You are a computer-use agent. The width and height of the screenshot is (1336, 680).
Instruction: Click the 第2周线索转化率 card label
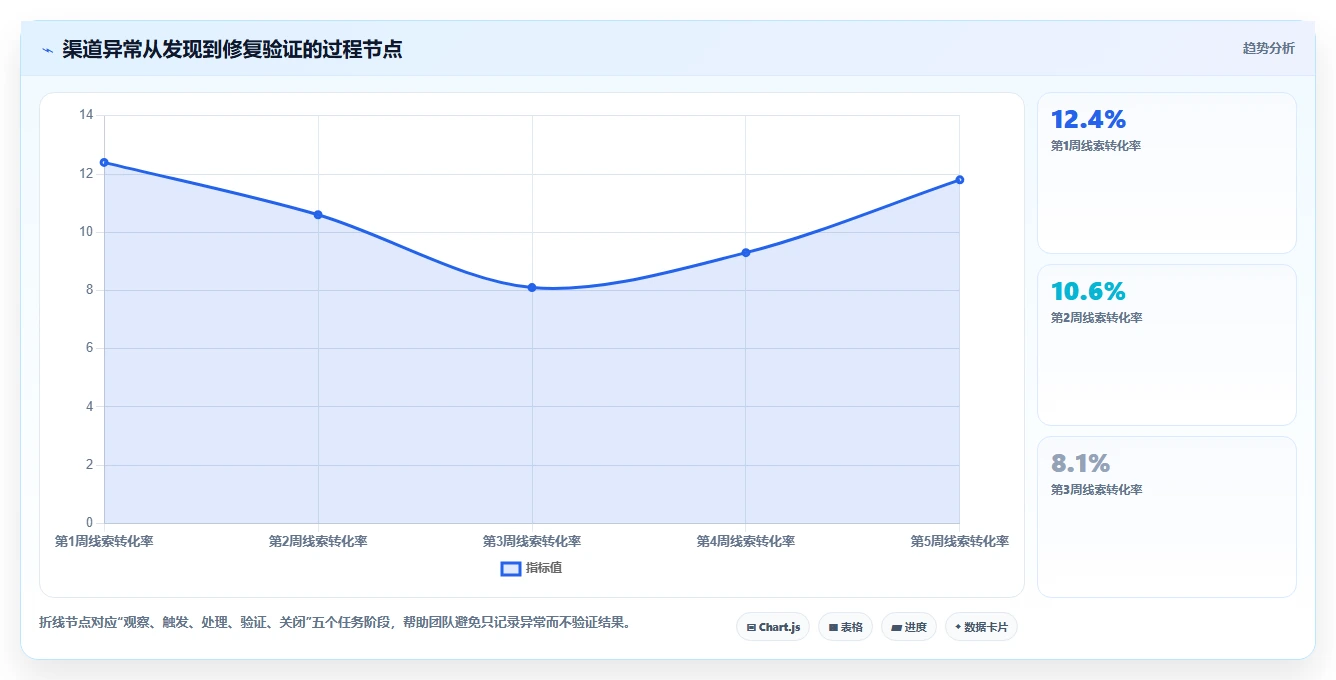point(1096,318)
